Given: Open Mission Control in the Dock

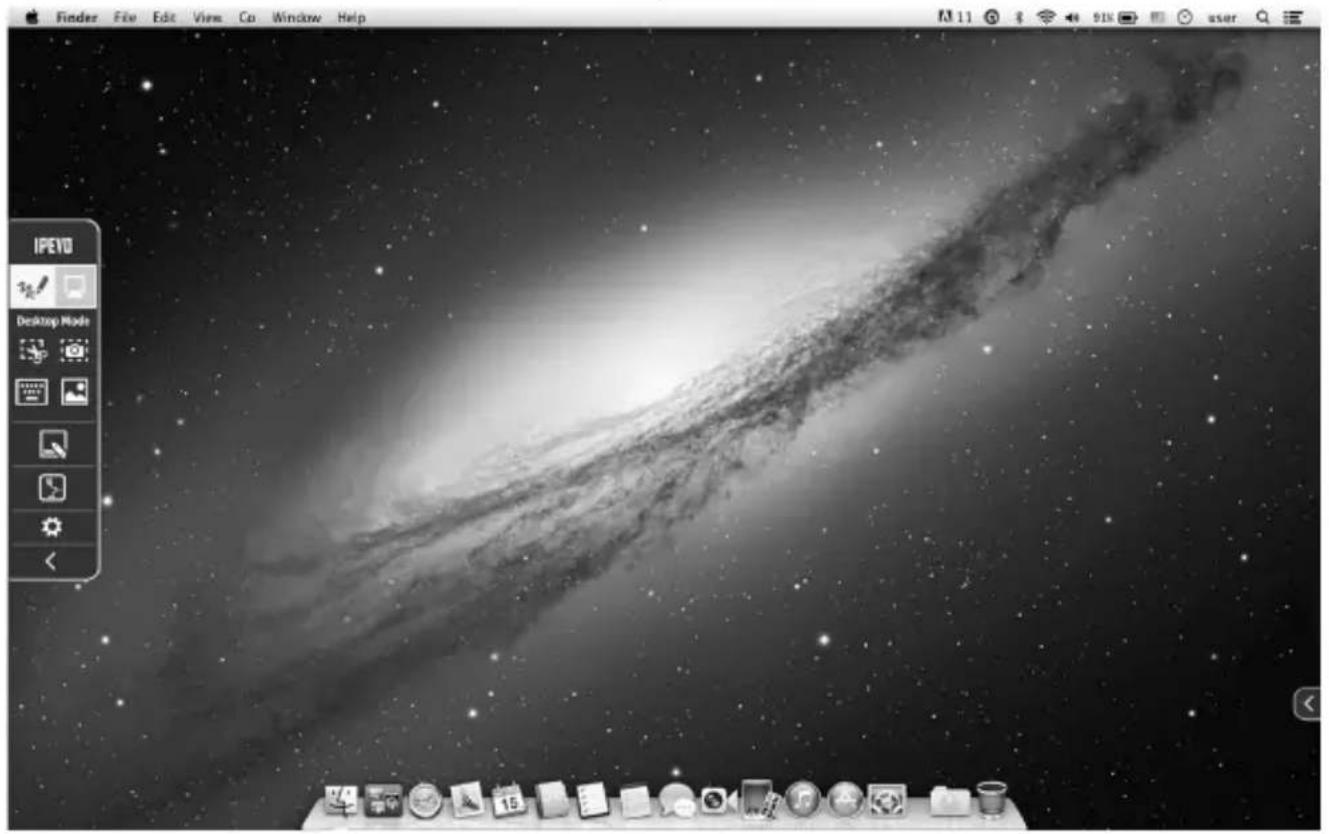Looking at the screenshot, I should [383, 799].
